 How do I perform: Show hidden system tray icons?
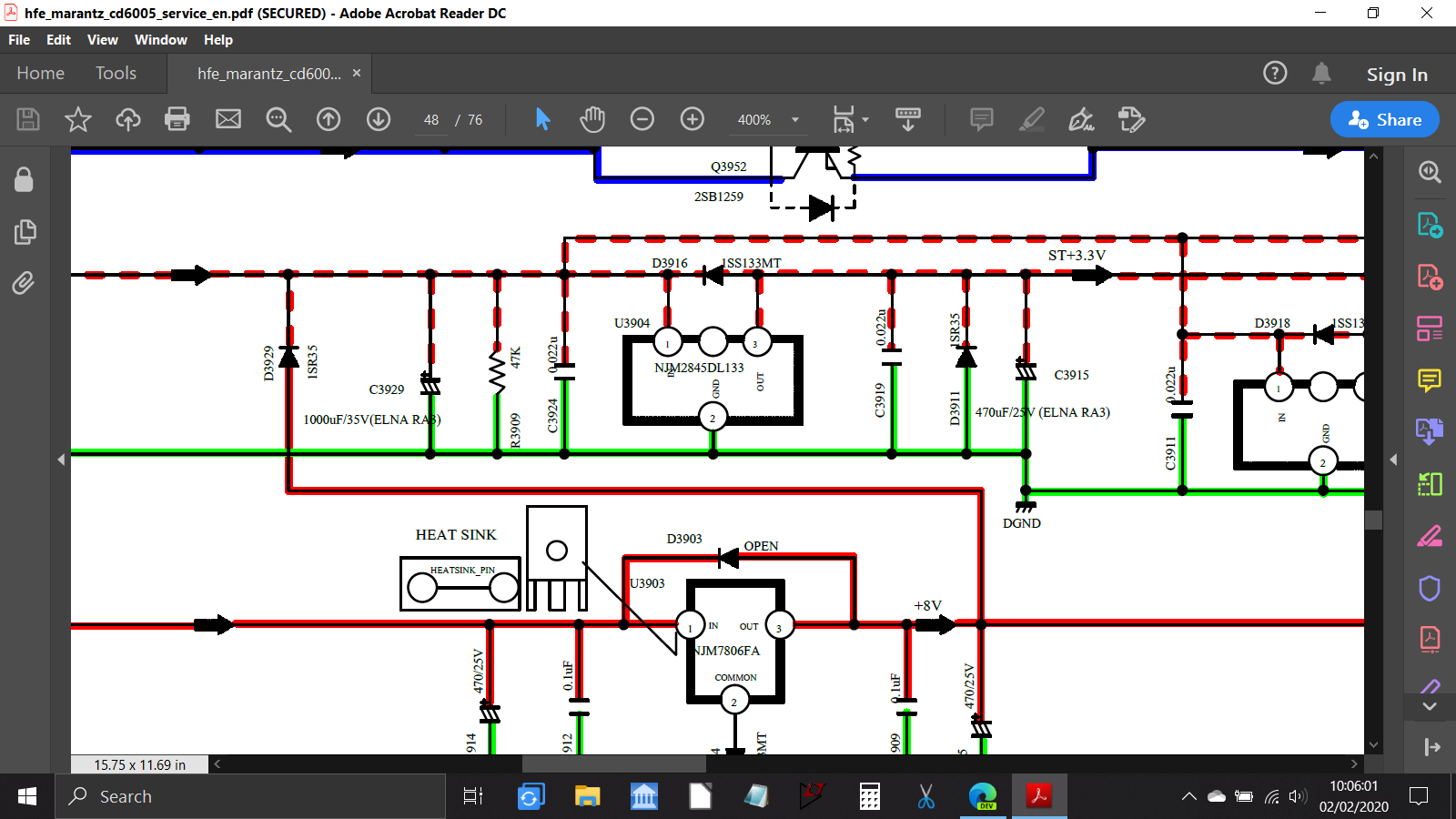click(1189, 796)
